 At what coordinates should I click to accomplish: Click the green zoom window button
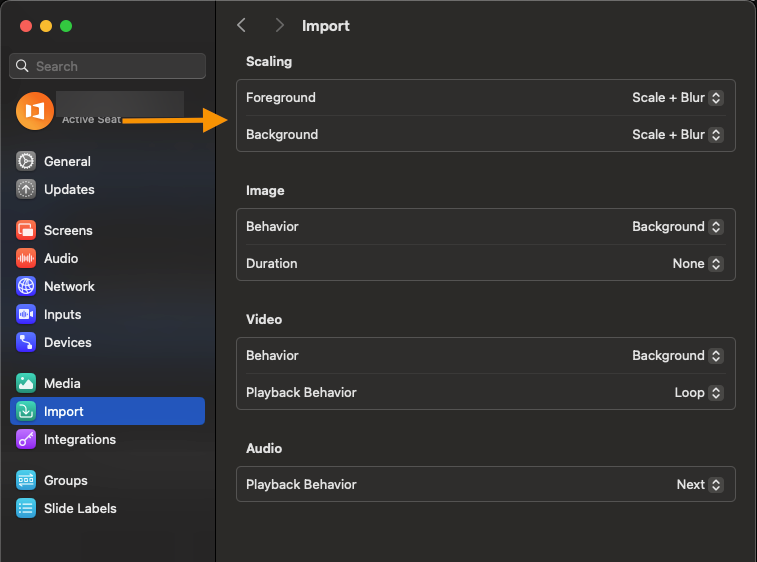click(x=66, y=26)
